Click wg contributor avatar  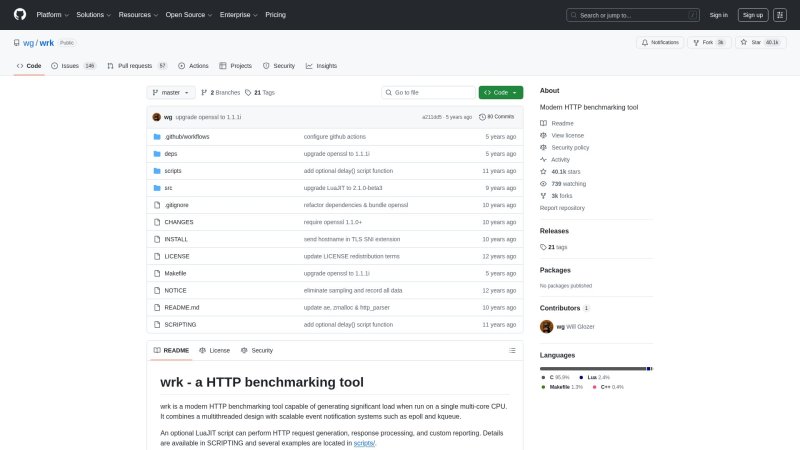[x=547, y=326]
